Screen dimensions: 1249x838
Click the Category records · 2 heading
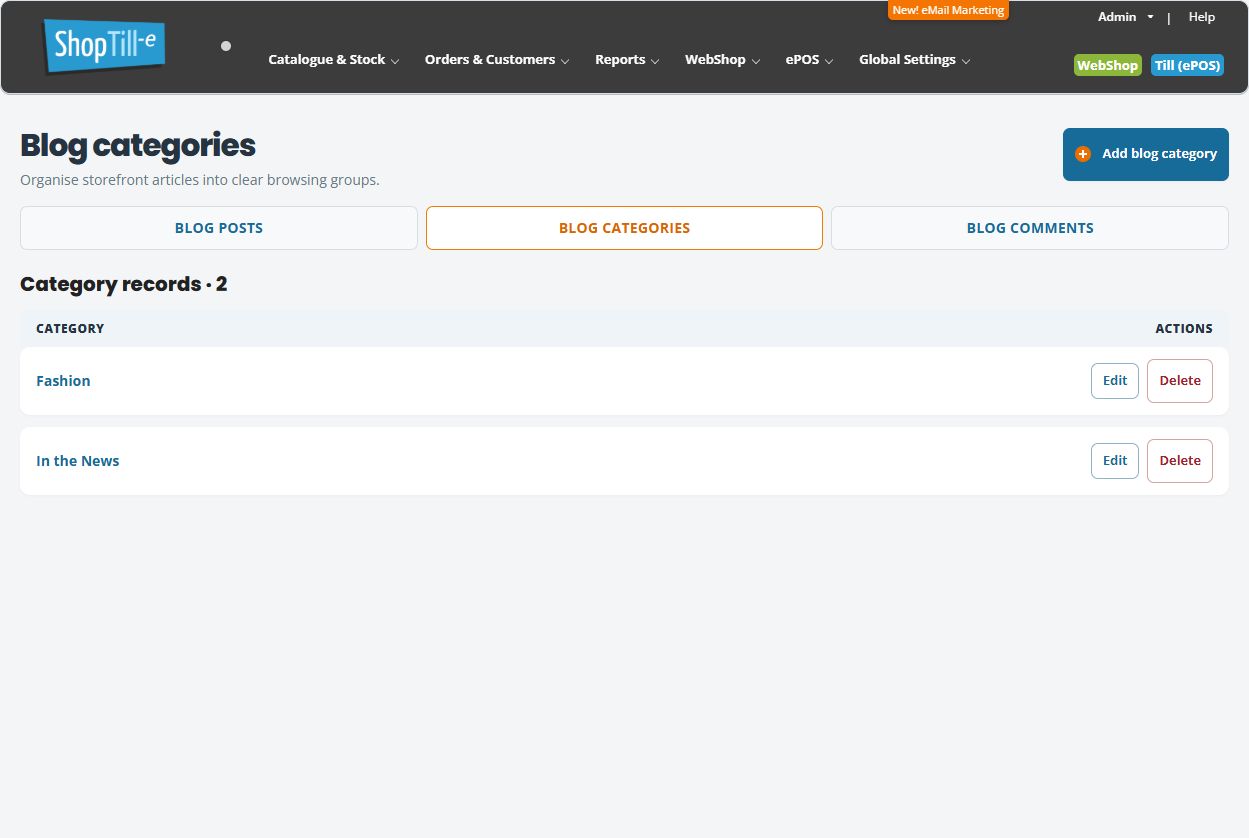pos(124,284)
